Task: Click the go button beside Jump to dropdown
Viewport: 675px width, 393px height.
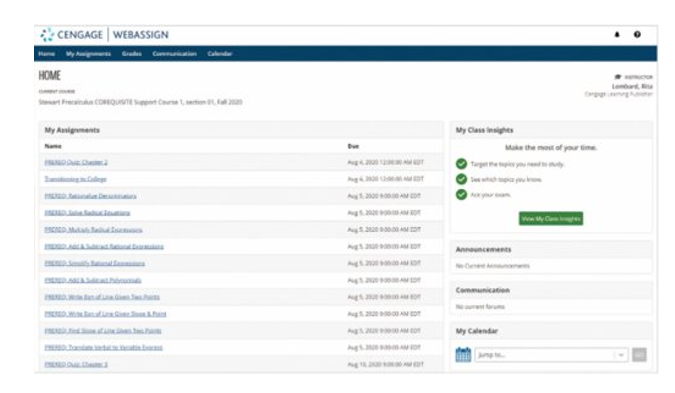Action: [639, 355]
